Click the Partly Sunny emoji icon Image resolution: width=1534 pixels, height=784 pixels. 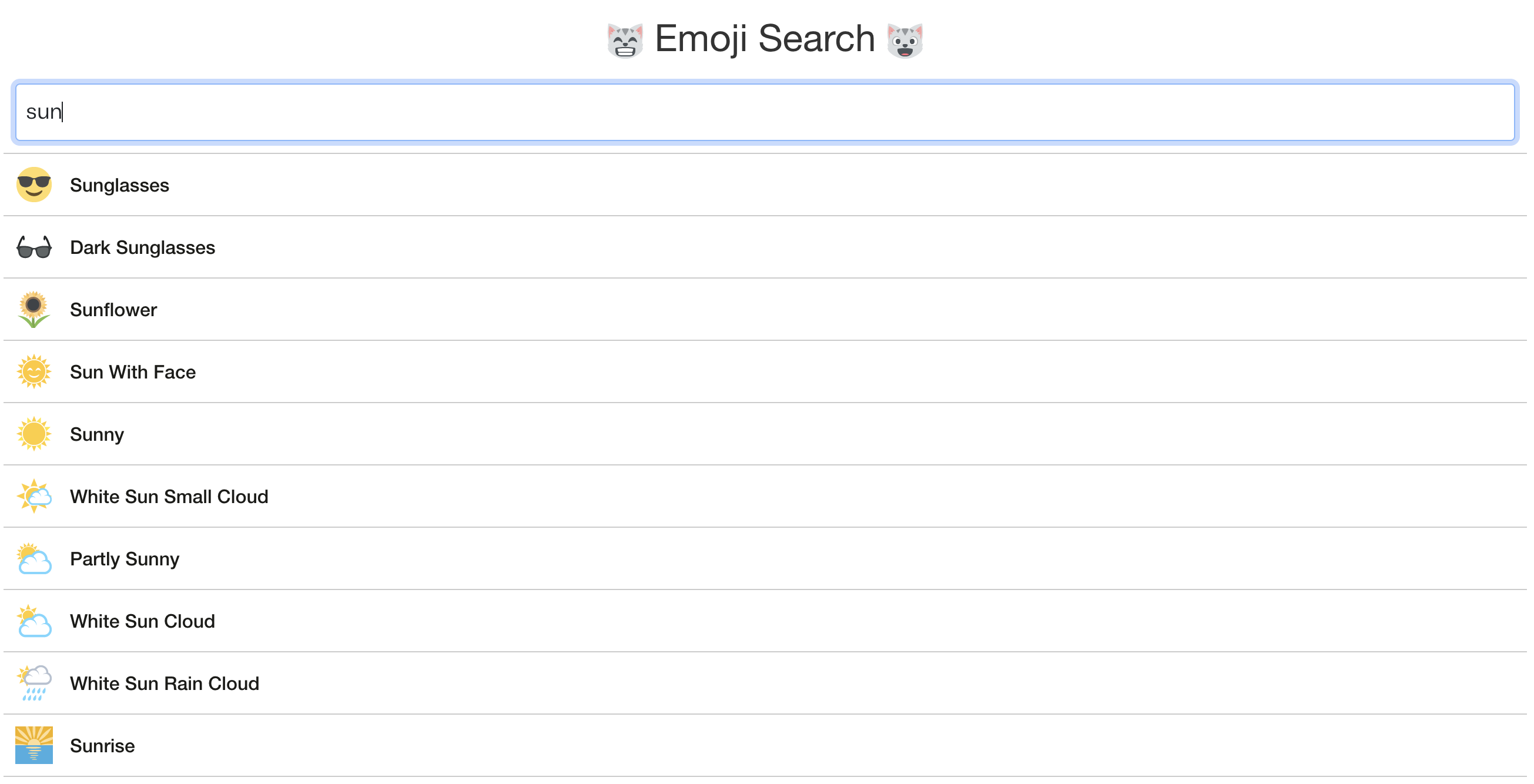34,558
